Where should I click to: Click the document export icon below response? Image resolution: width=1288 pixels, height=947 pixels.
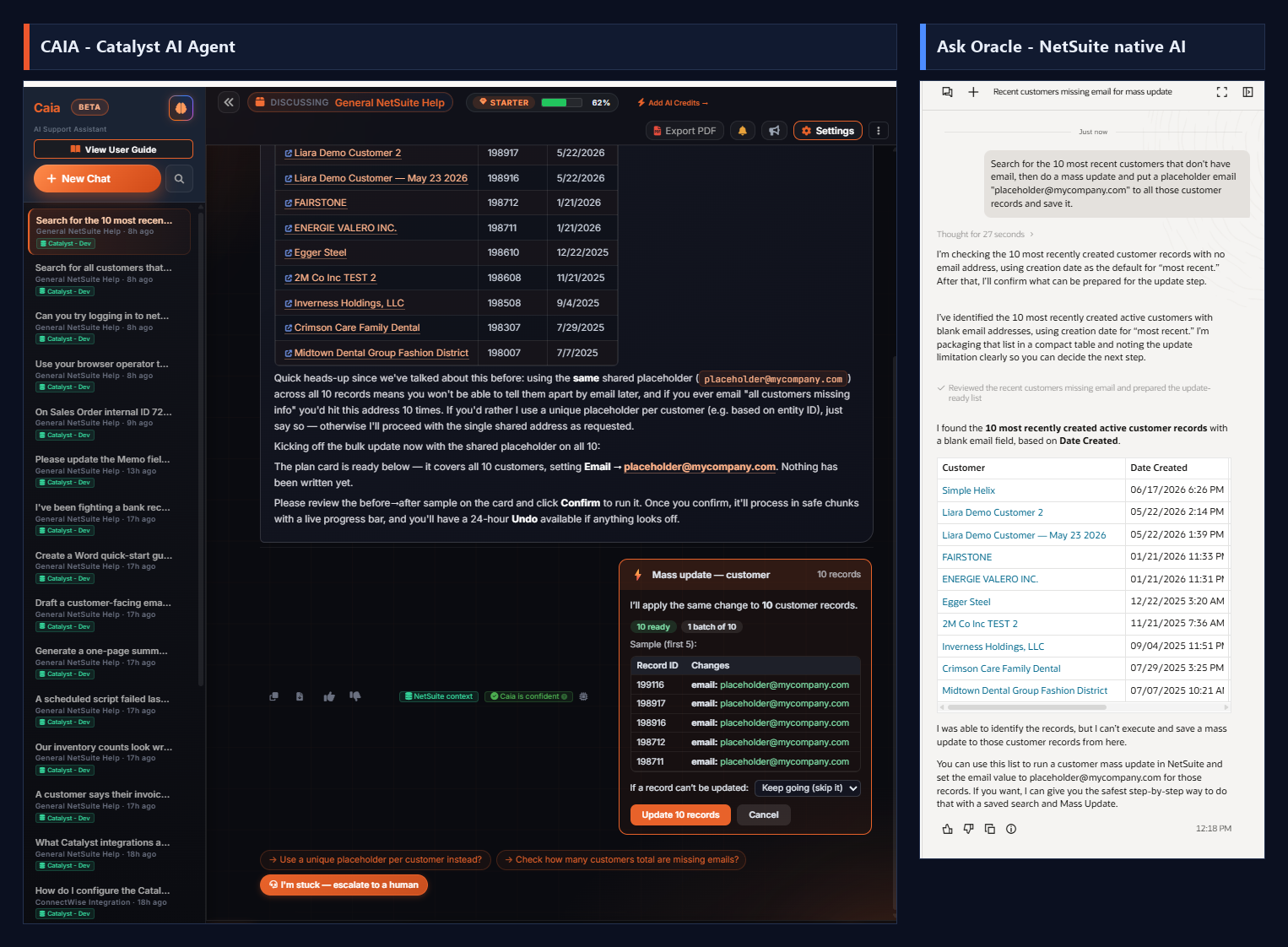(300, 696)
